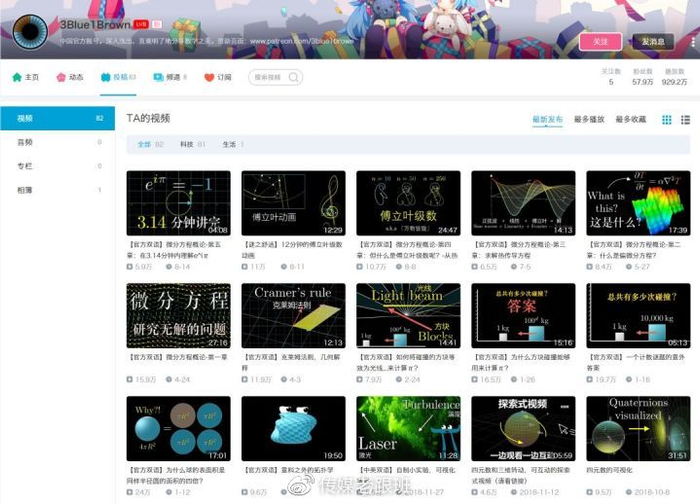Image resolution: width=700 pixels, height=504 pixels.
Task: Select the 最新发布 sort option
Action: point(547,119)
